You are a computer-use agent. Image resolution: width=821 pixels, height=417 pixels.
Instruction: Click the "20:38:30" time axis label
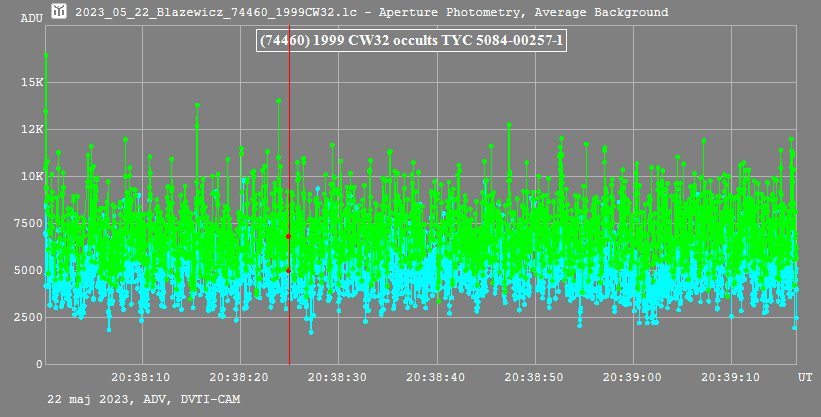(x=337, y=377)
